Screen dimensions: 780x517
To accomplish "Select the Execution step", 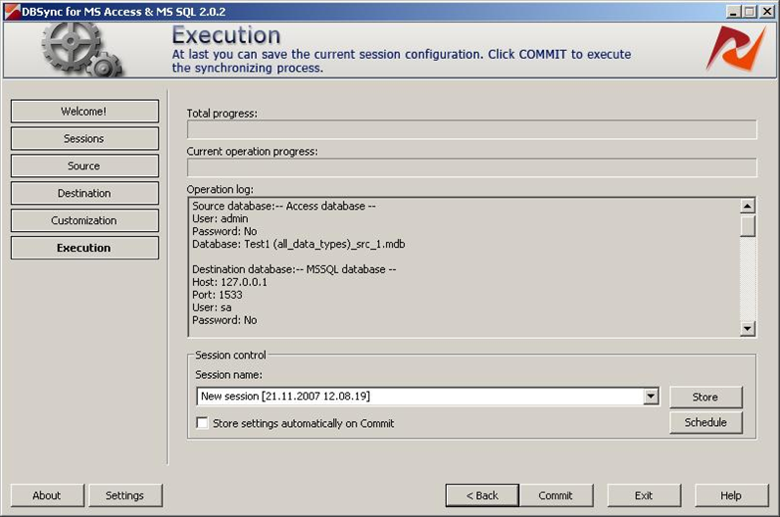I will pyautogui.click(x=85, y=248).
